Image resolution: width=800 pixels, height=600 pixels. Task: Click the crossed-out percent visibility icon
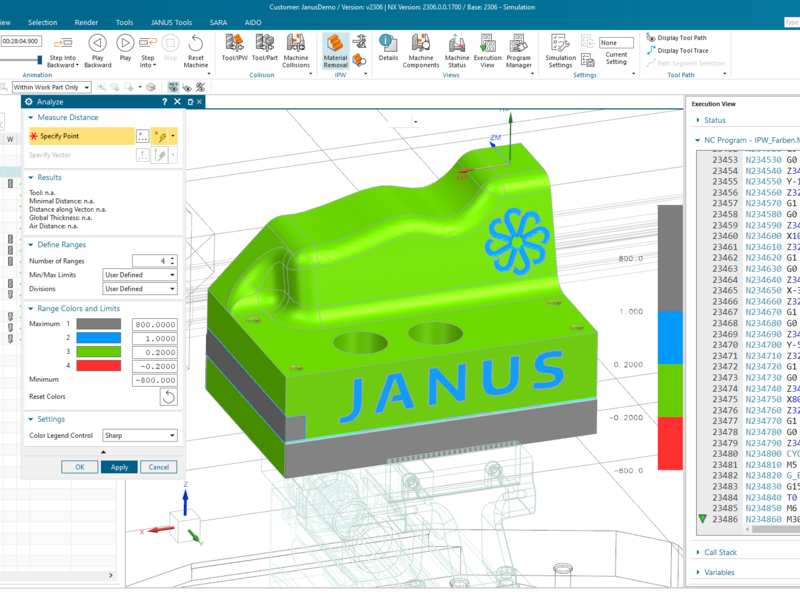201,88
